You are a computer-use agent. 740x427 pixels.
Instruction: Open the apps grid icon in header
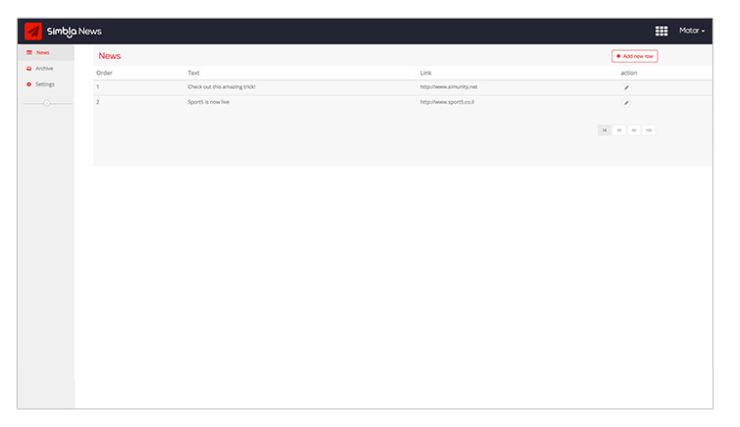pyautogui.click(x=661, y=31)
